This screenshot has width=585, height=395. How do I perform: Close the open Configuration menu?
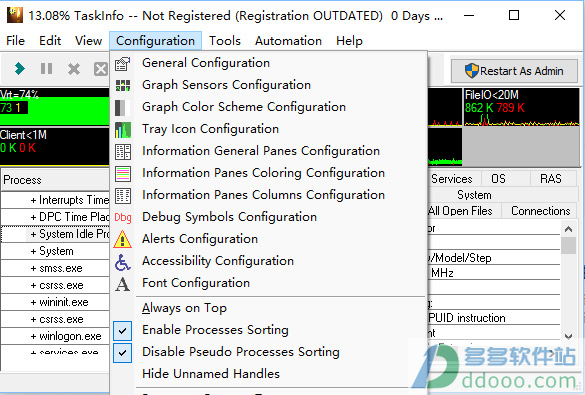coord(155,41)
